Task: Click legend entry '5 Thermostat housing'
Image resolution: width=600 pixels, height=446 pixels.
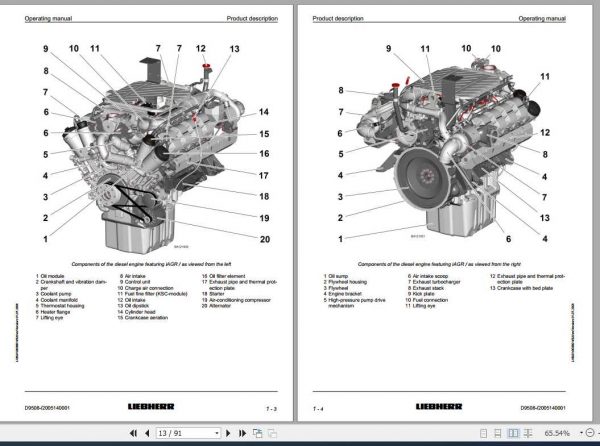Action: coord(60,306)
